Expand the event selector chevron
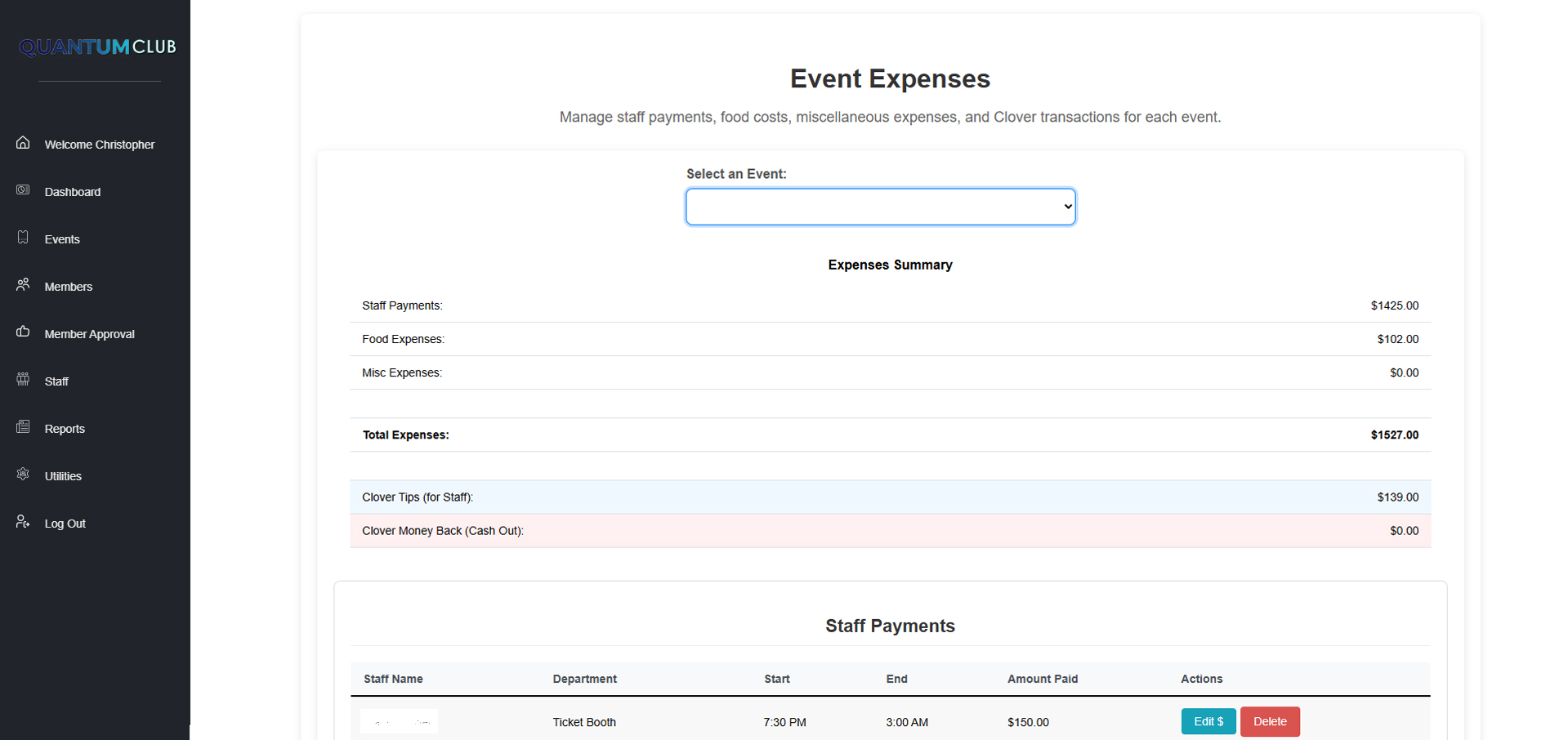The width and height of the screenshot is (1568, 740). 1066,206
